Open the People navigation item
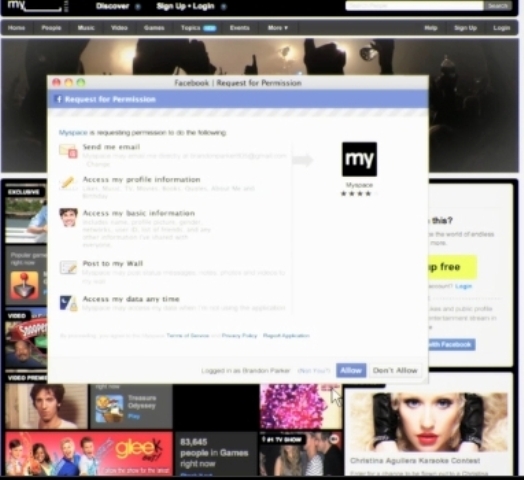The width and height of the screenshot is (524, 480). [x=51, y=28]
